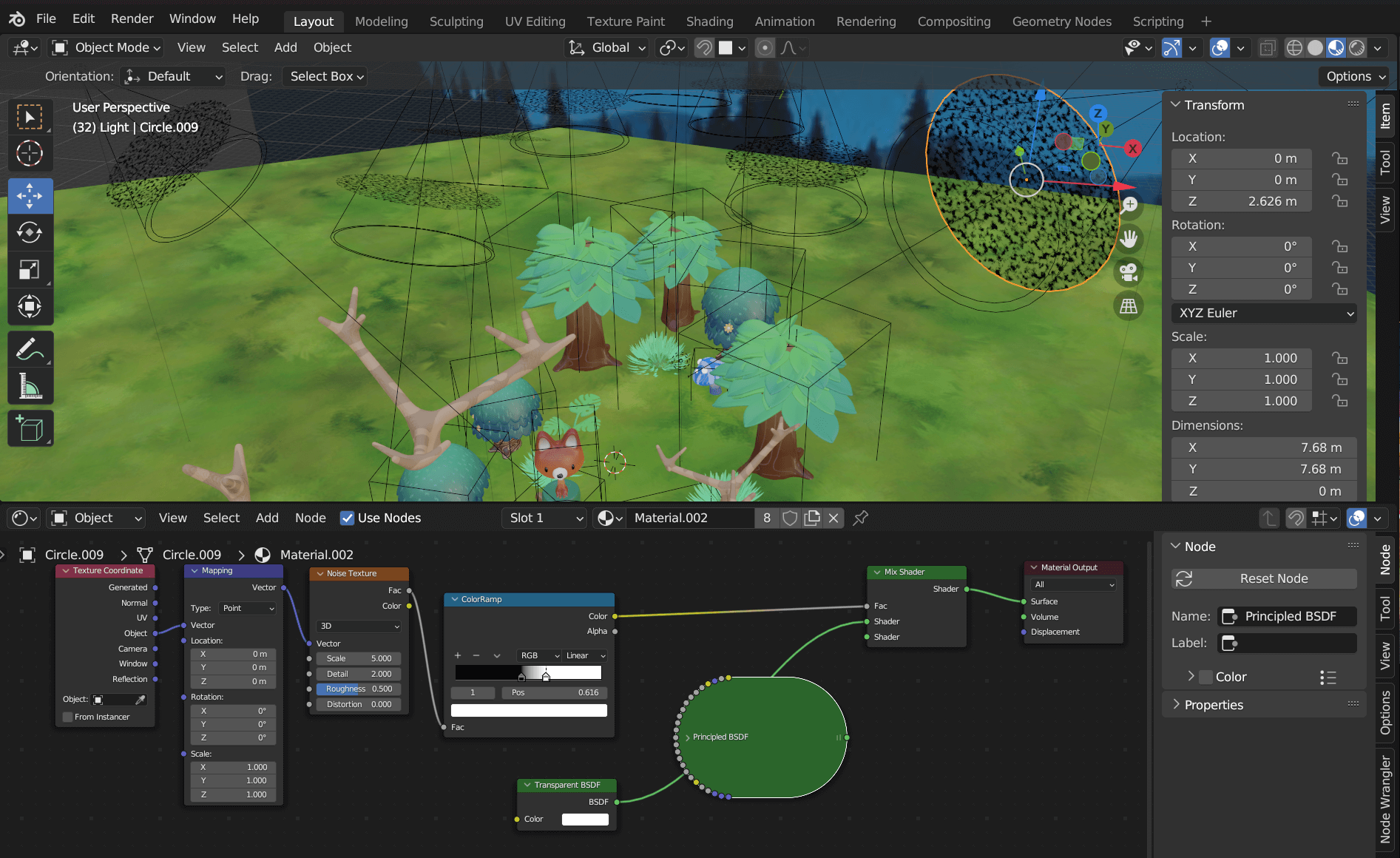Activate the Rotate tool
This screenshot has width=1400, height=858.
point(30,232)
